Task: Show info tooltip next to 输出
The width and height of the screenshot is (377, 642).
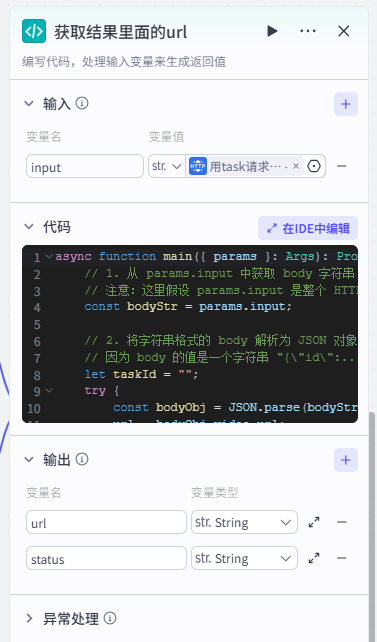Action: (x=82, y=459)
